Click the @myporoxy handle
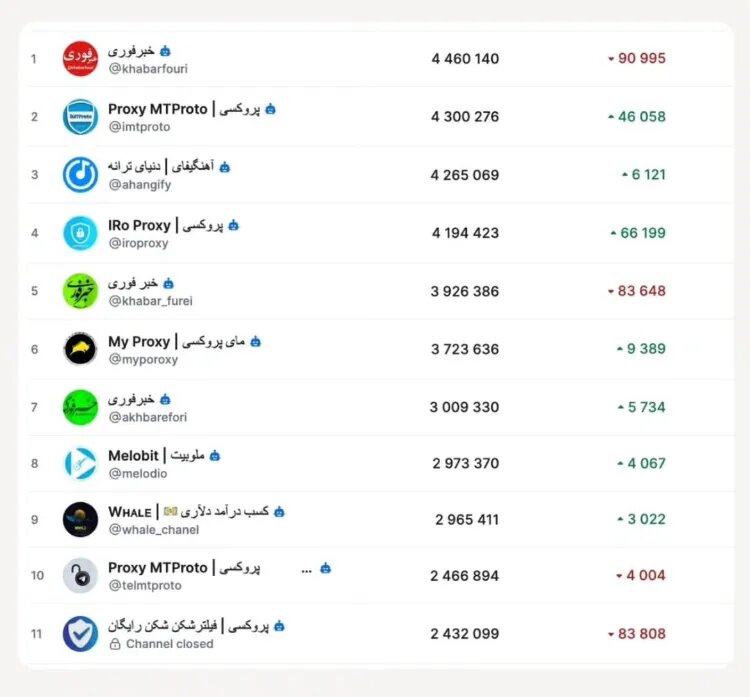Image resolution: width=750 pixels, height=697 pixels. pos(143,359)
